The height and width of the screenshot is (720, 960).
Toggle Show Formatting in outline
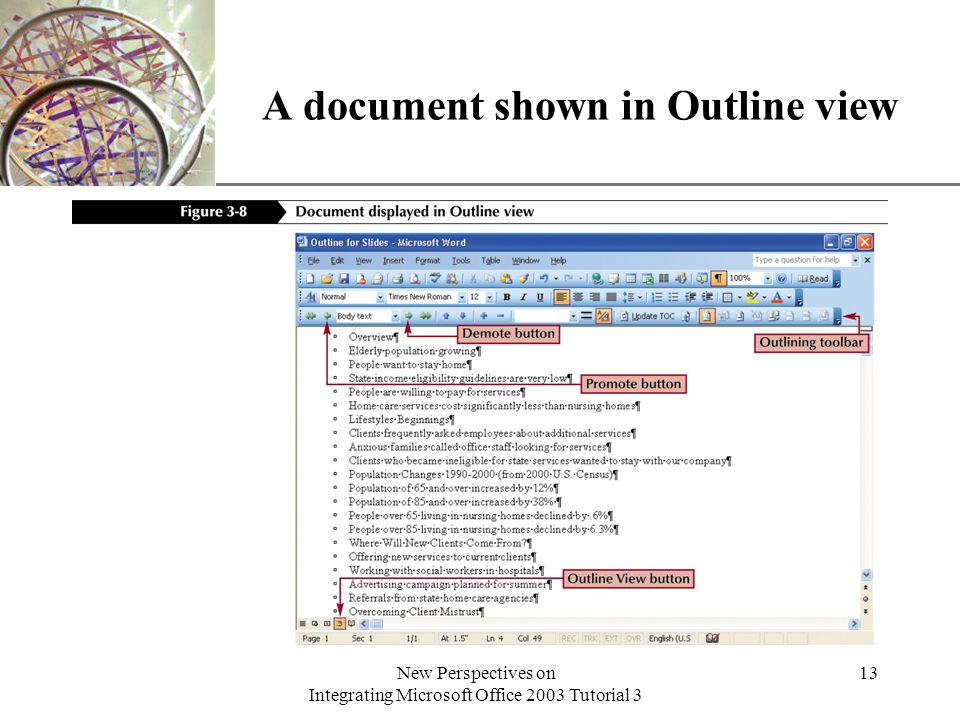pos(603,316)
